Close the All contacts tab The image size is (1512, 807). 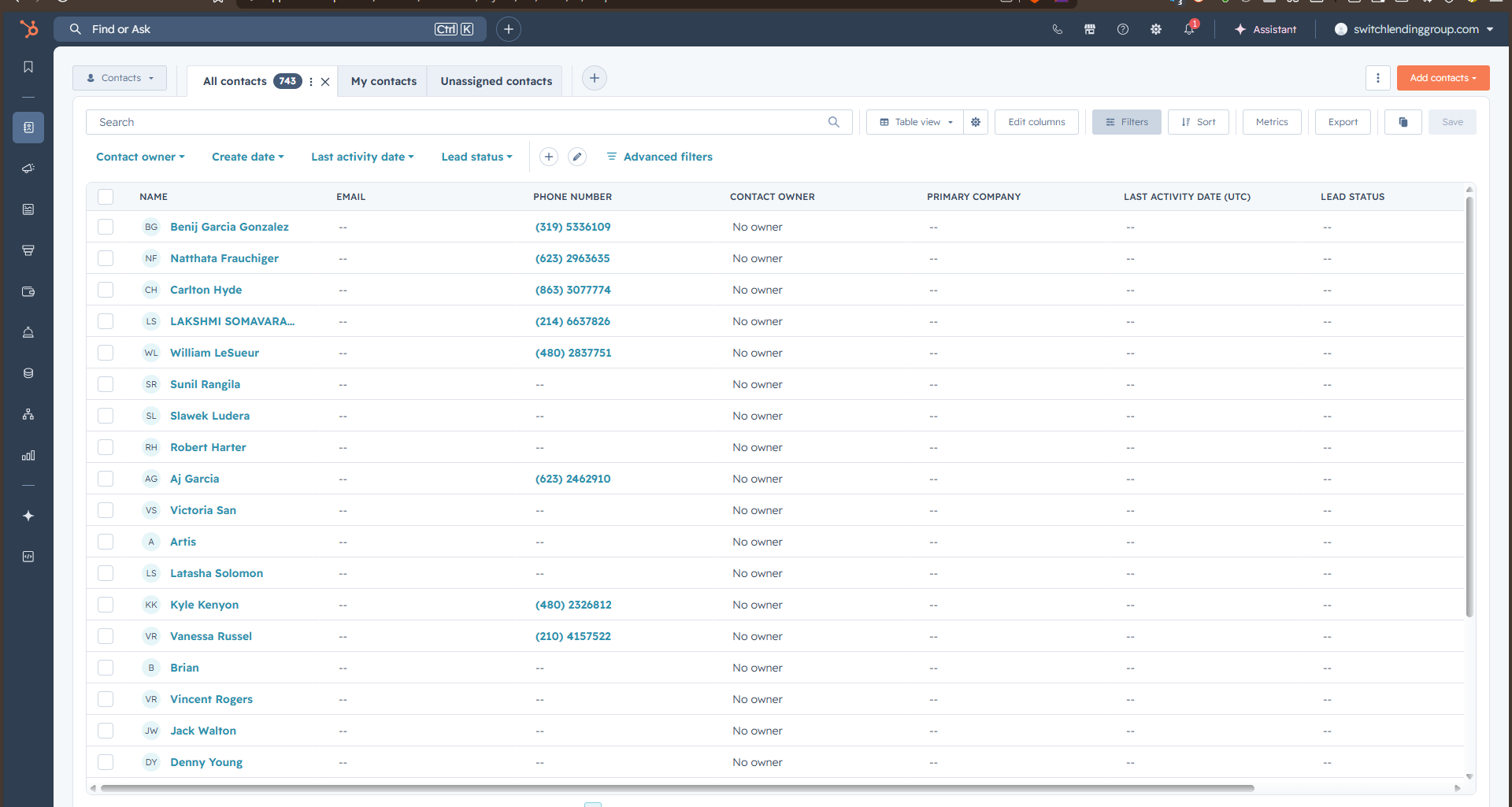[x=325, y=81]
